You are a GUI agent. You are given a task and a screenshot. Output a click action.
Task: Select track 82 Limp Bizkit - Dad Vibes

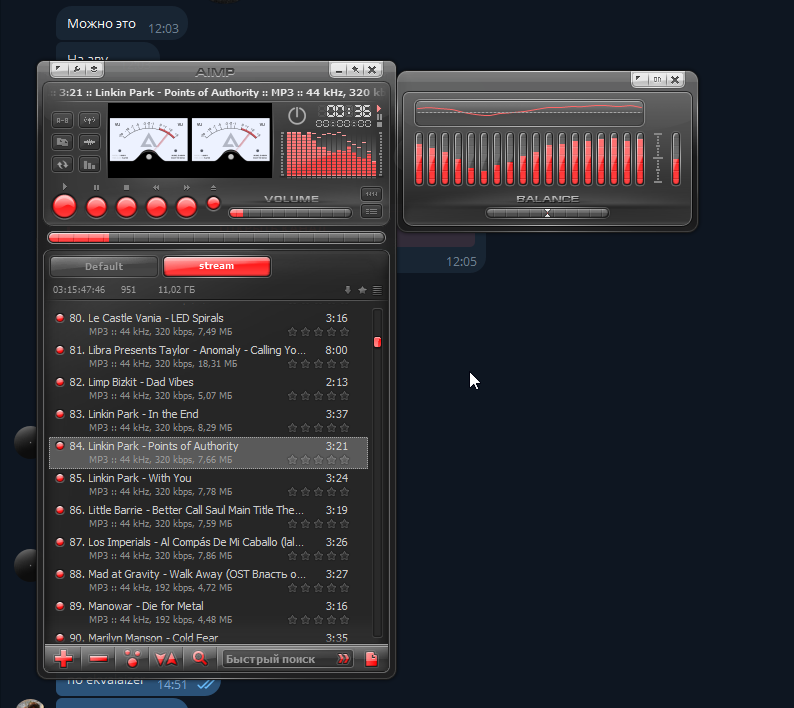pyautogui.click(x=208, y=388)
